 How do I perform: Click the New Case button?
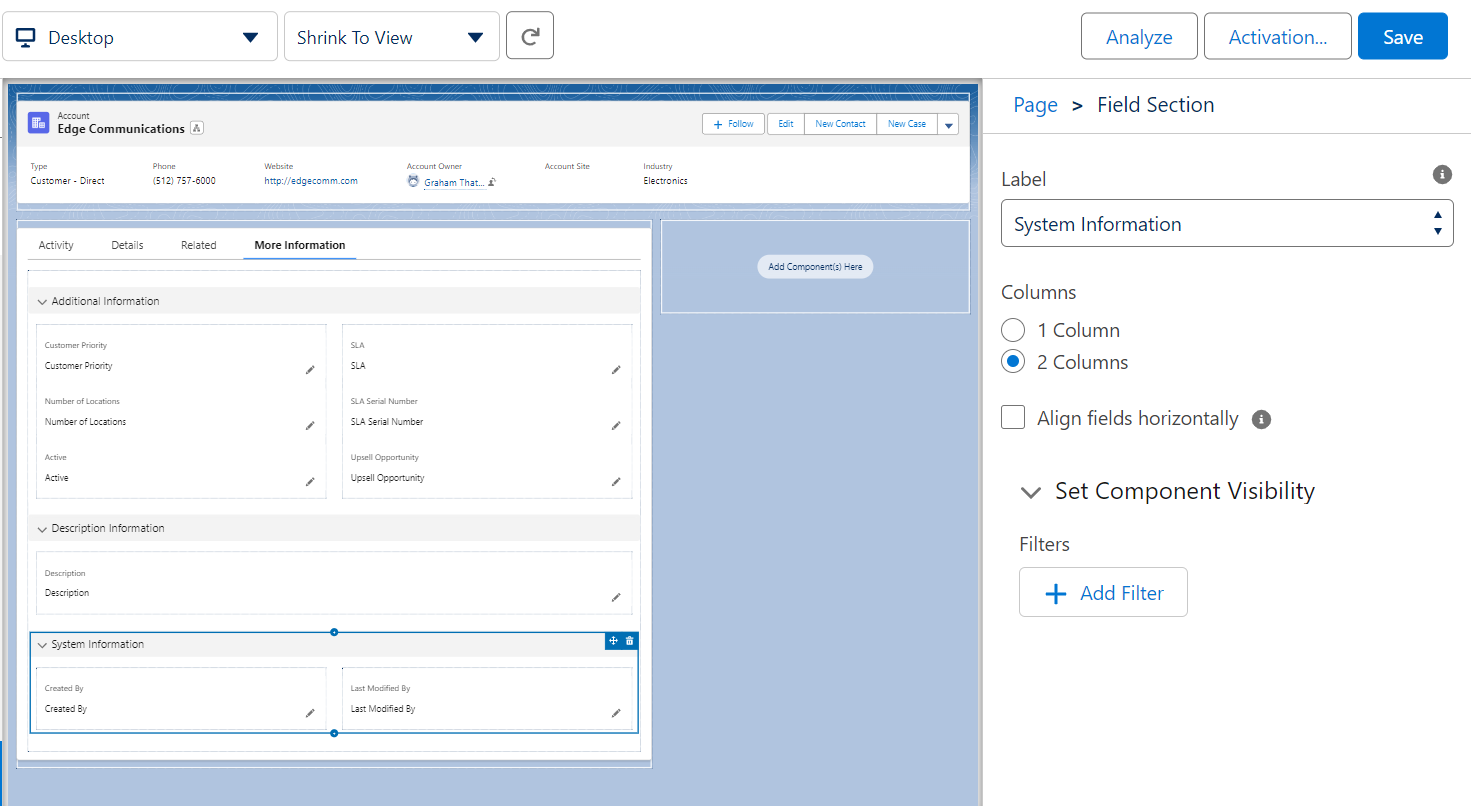(x=907, y=124)
